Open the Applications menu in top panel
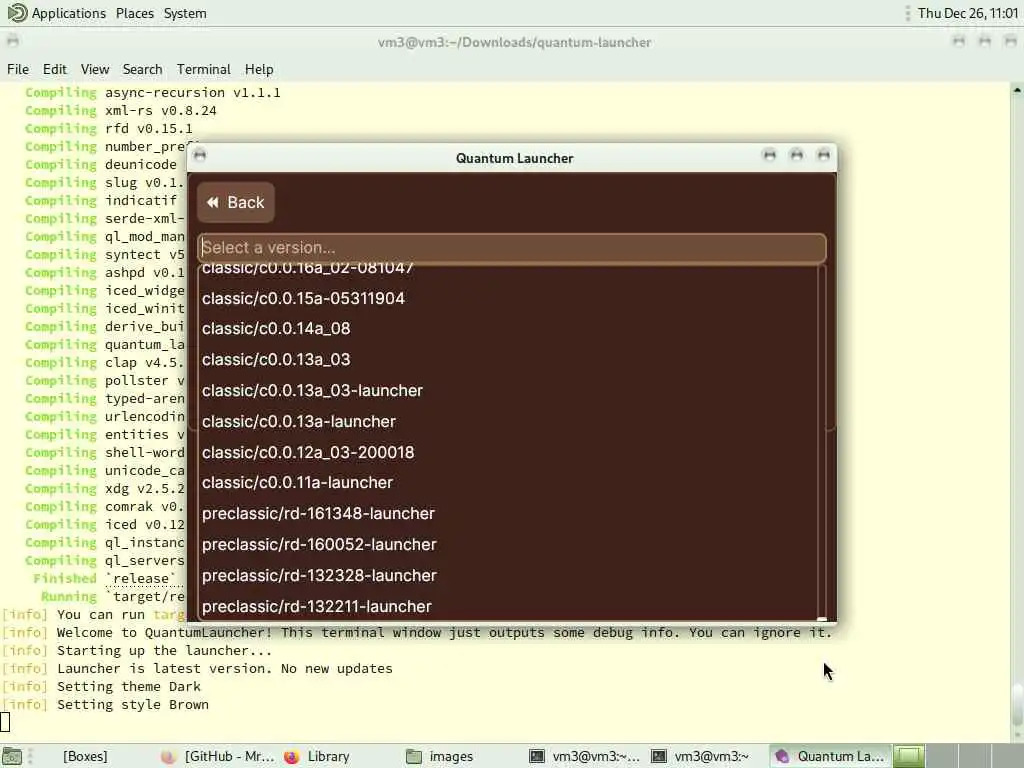Screen dimensions: 1024x768 point(69,13)
